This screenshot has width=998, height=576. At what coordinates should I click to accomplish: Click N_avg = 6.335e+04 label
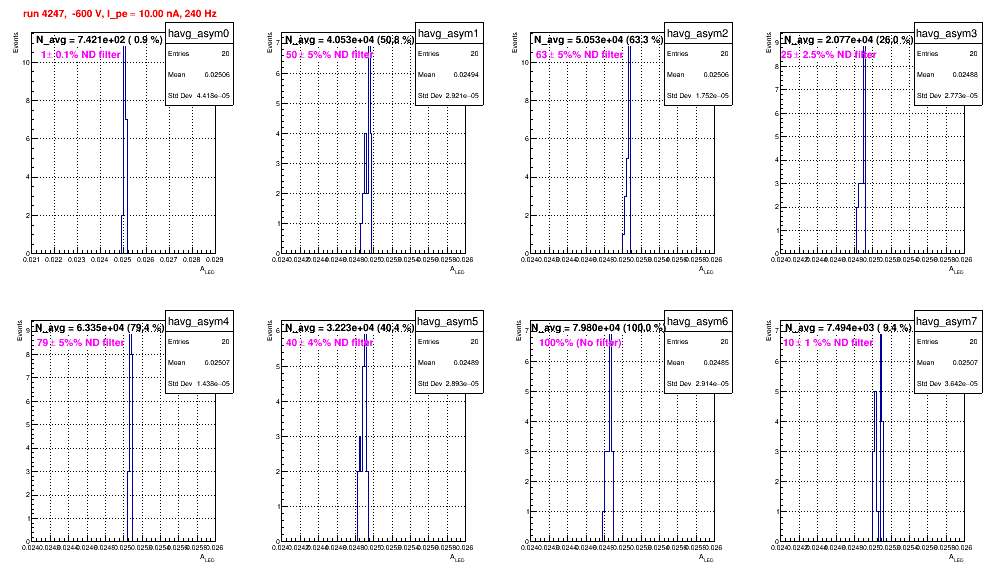click(x=99, y=328)
